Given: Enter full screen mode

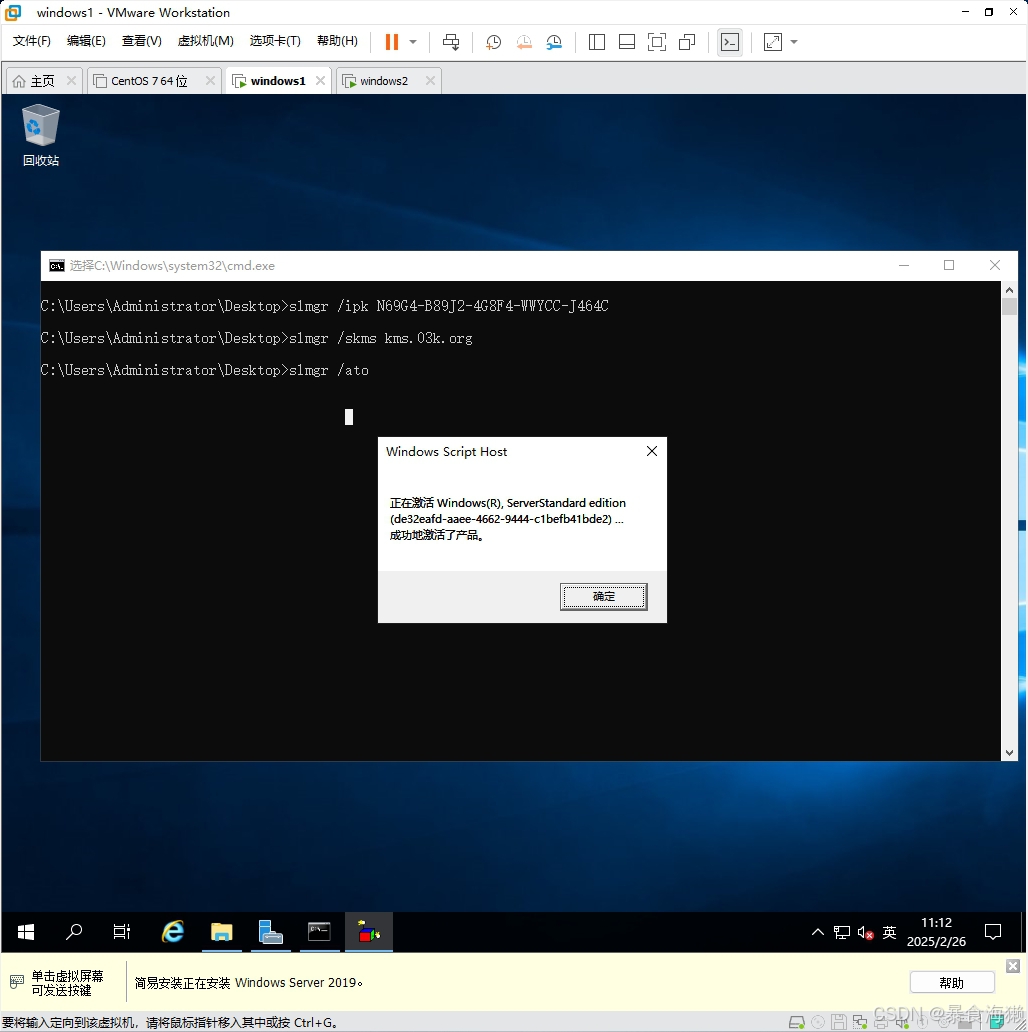Looking at the screenshot, I should [657, 42].
